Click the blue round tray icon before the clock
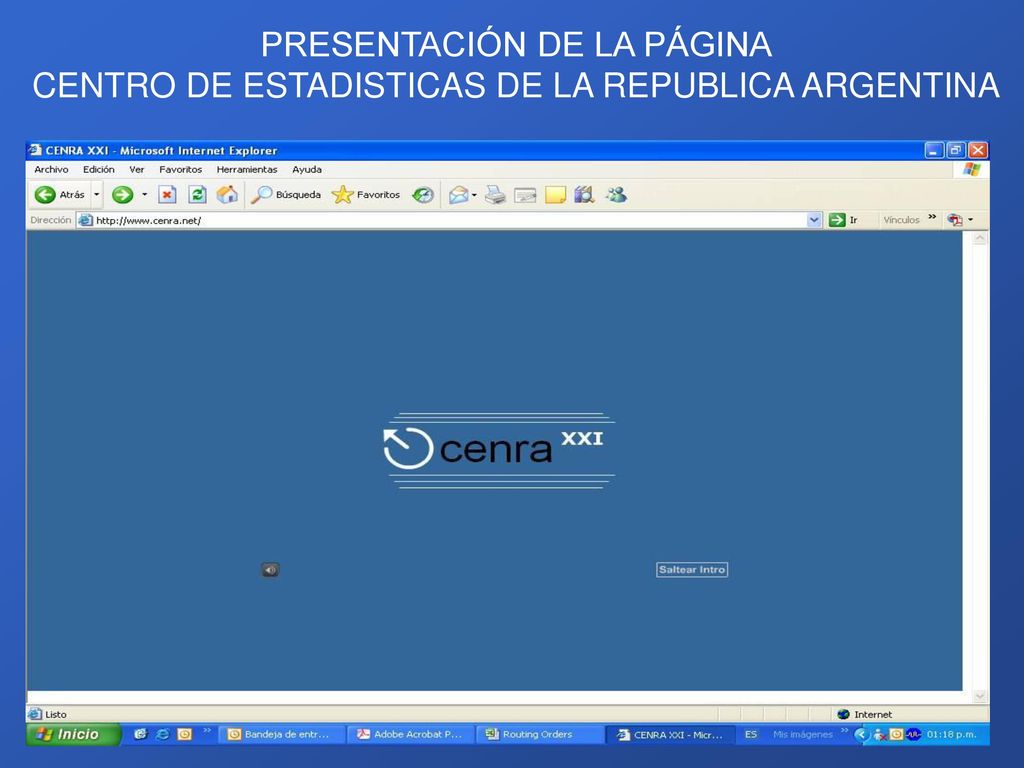The height and width of the screenshot is (768, 1024). coord(913,735)
